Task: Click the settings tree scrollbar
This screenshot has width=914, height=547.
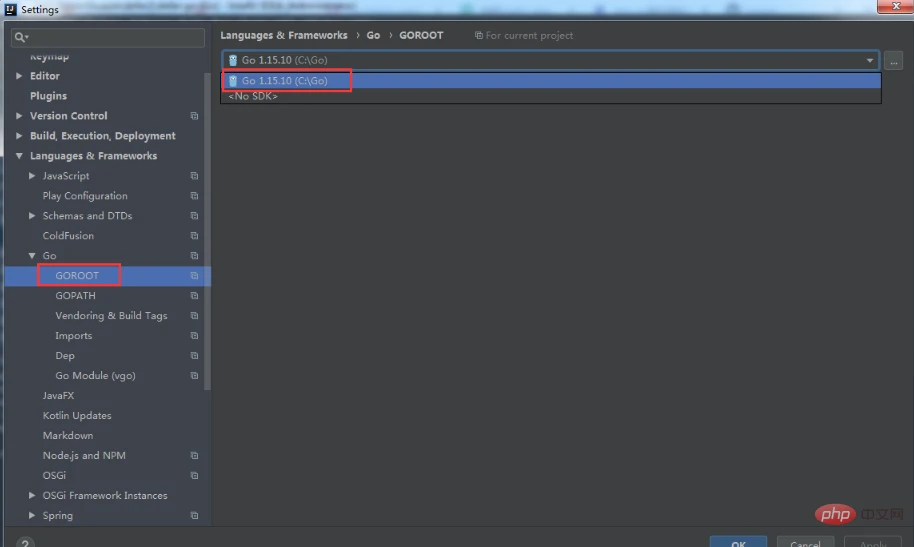Action: 207,230
